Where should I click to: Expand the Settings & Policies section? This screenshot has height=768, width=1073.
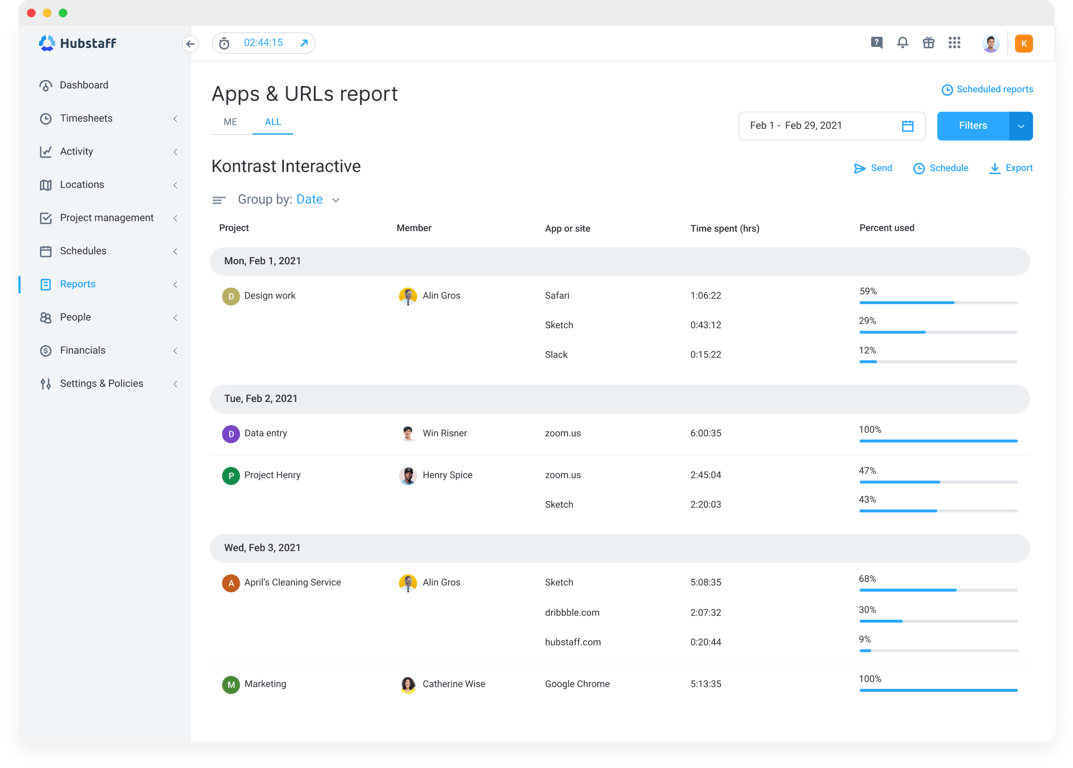click(177, 383)
